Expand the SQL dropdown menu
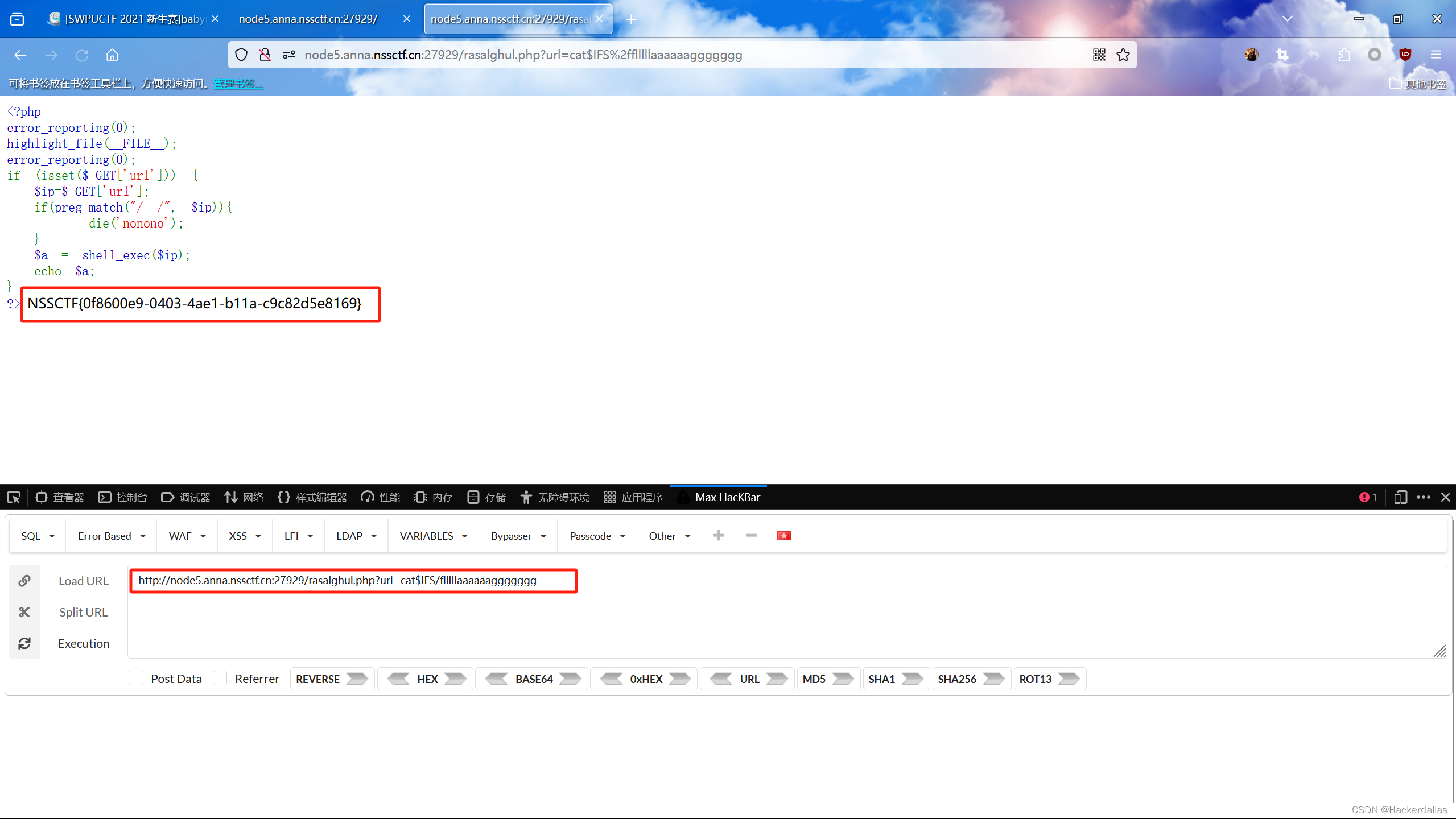Viewport: 1456px width, 819px height. click(x=38, y=536)
